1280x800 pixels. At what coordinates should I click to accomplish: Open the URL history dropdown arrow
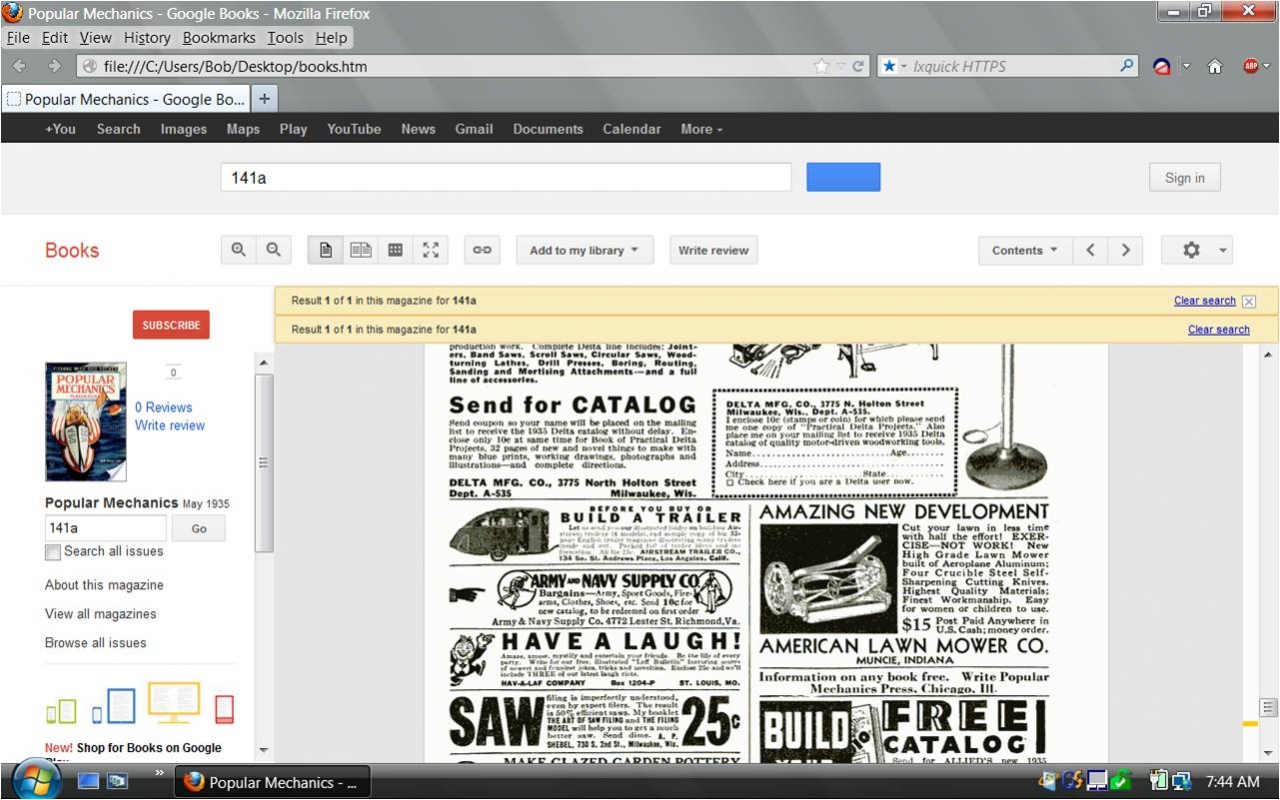(x=841, y=67)
